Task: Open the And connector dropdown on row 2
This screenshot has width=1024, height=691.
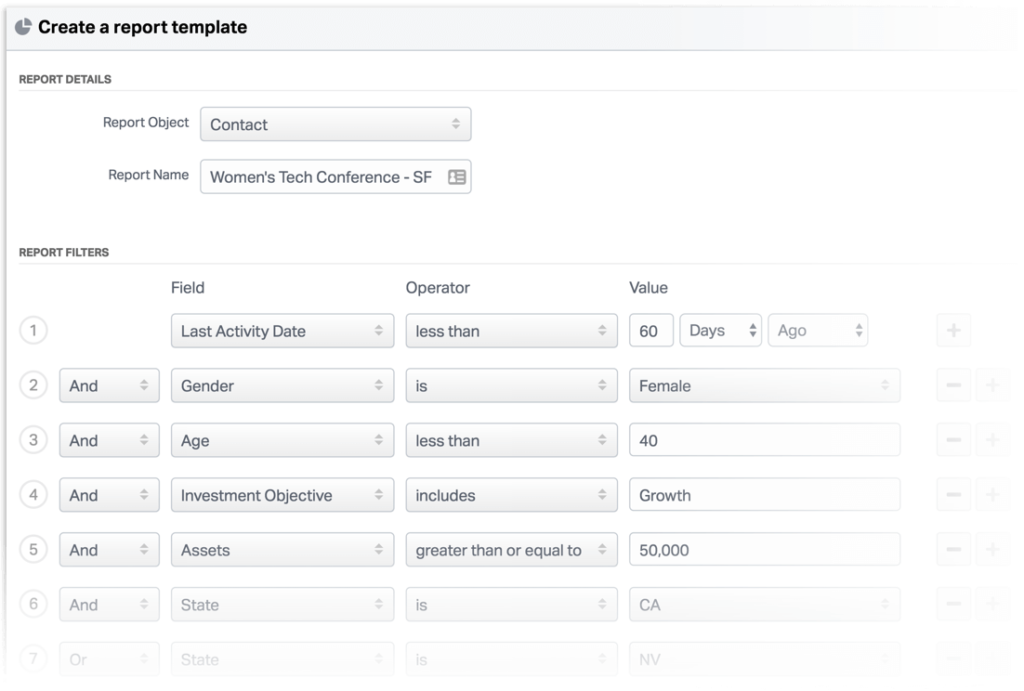Action: click(x=109, y=385)
